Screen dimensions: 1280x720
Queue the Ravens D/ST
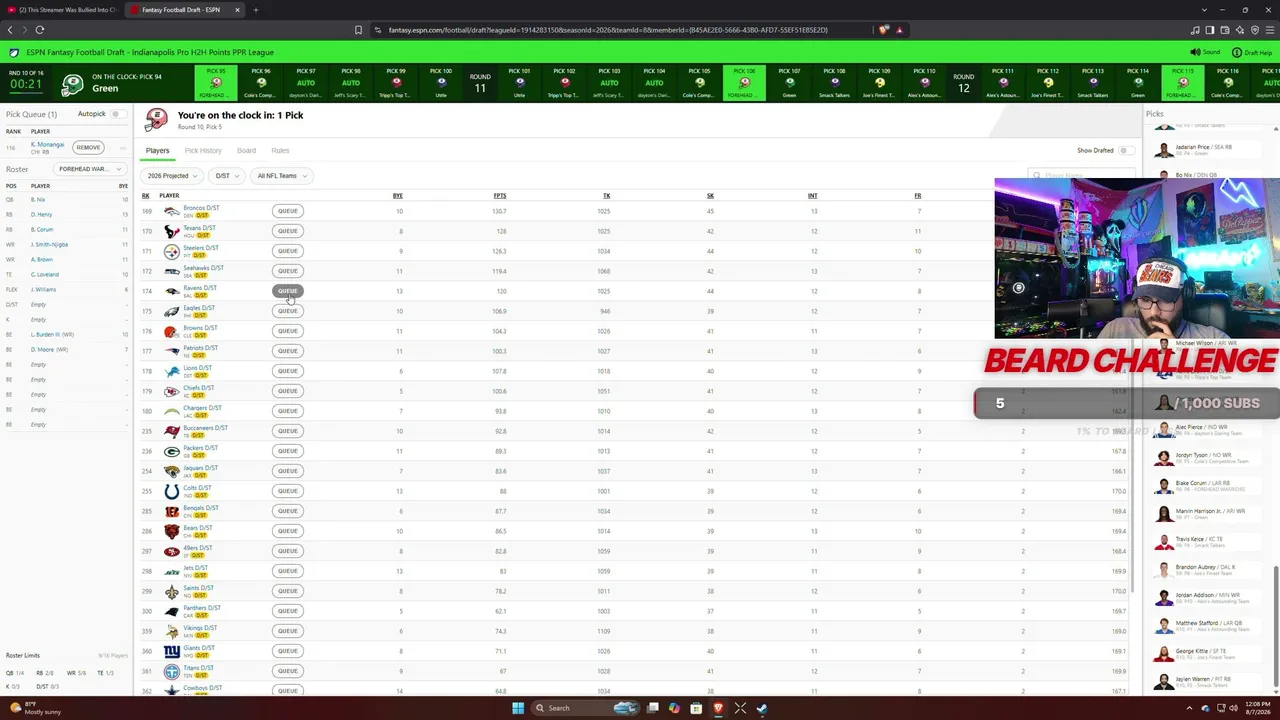(288, 291)
